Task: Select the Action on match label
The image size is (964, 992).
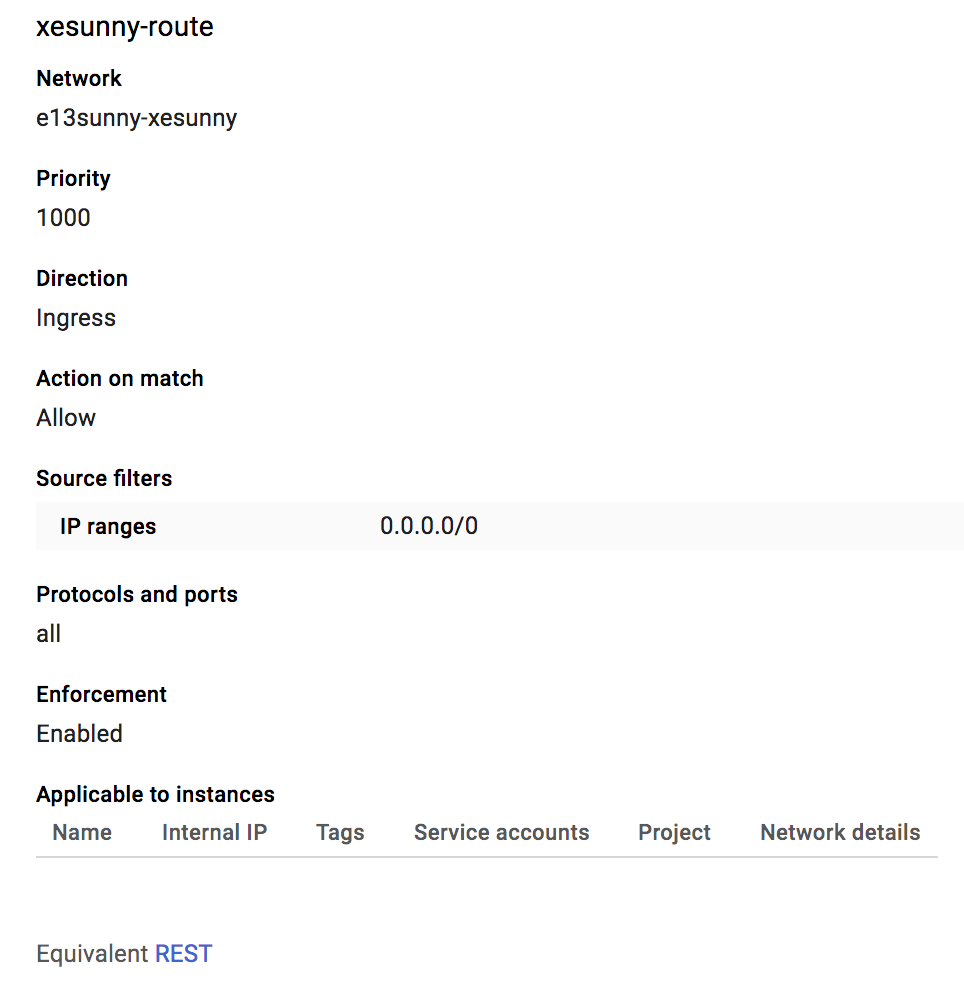Action: [120, 378]
